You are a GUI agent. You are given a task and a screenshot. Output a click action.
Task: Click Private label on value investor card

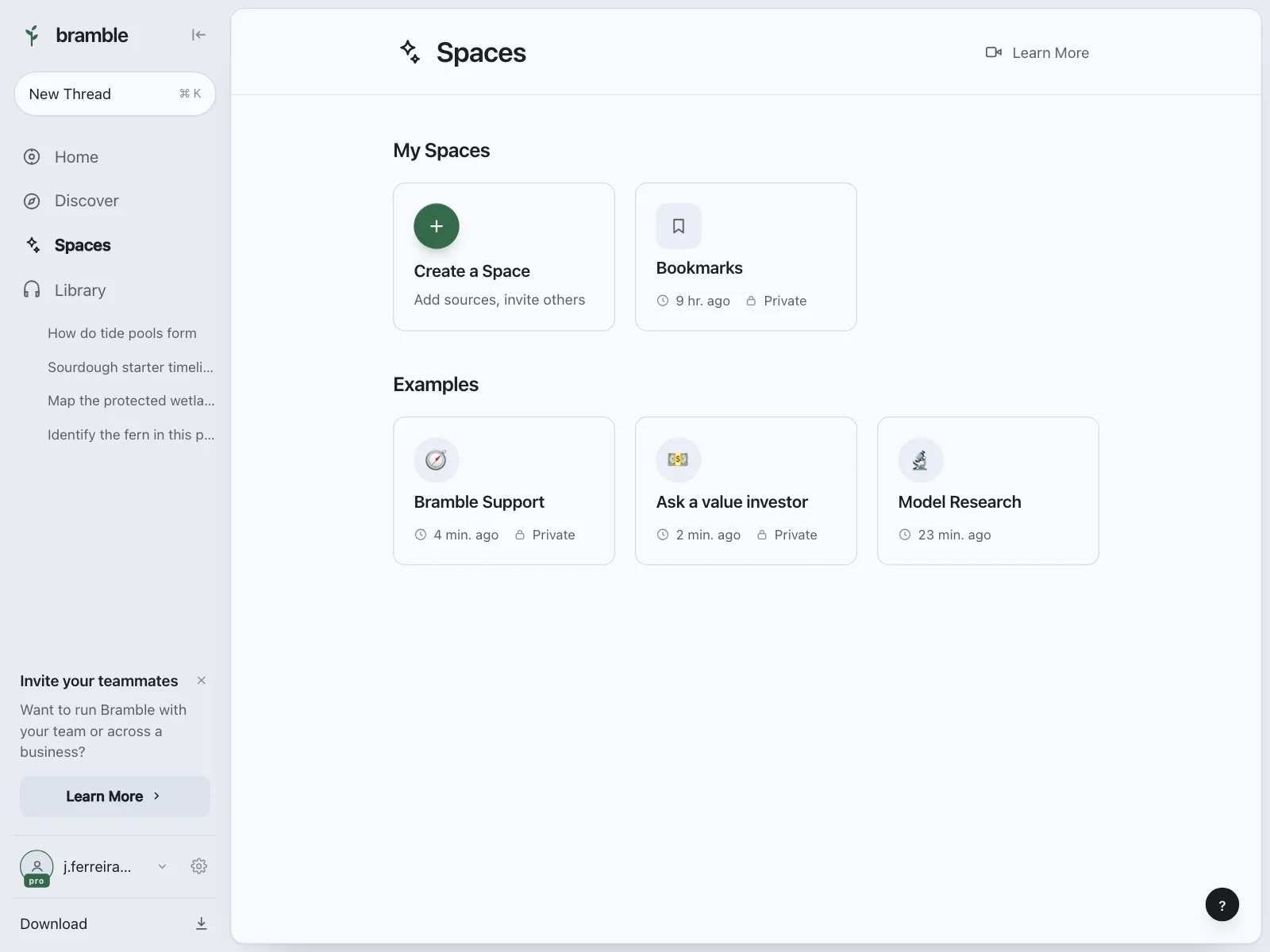795,535
